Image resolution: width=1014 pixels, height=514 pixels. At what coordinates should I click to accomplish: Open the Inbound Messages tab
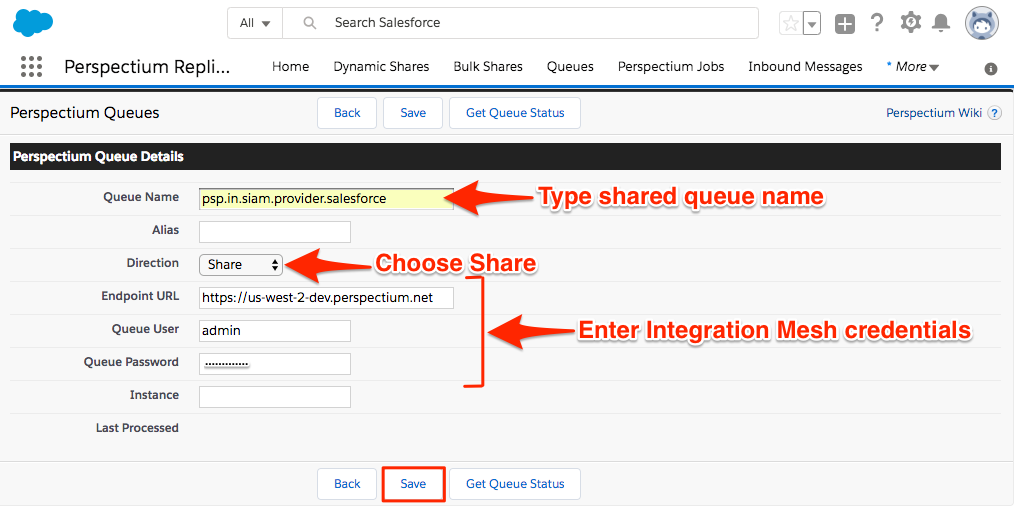(805, 67)
